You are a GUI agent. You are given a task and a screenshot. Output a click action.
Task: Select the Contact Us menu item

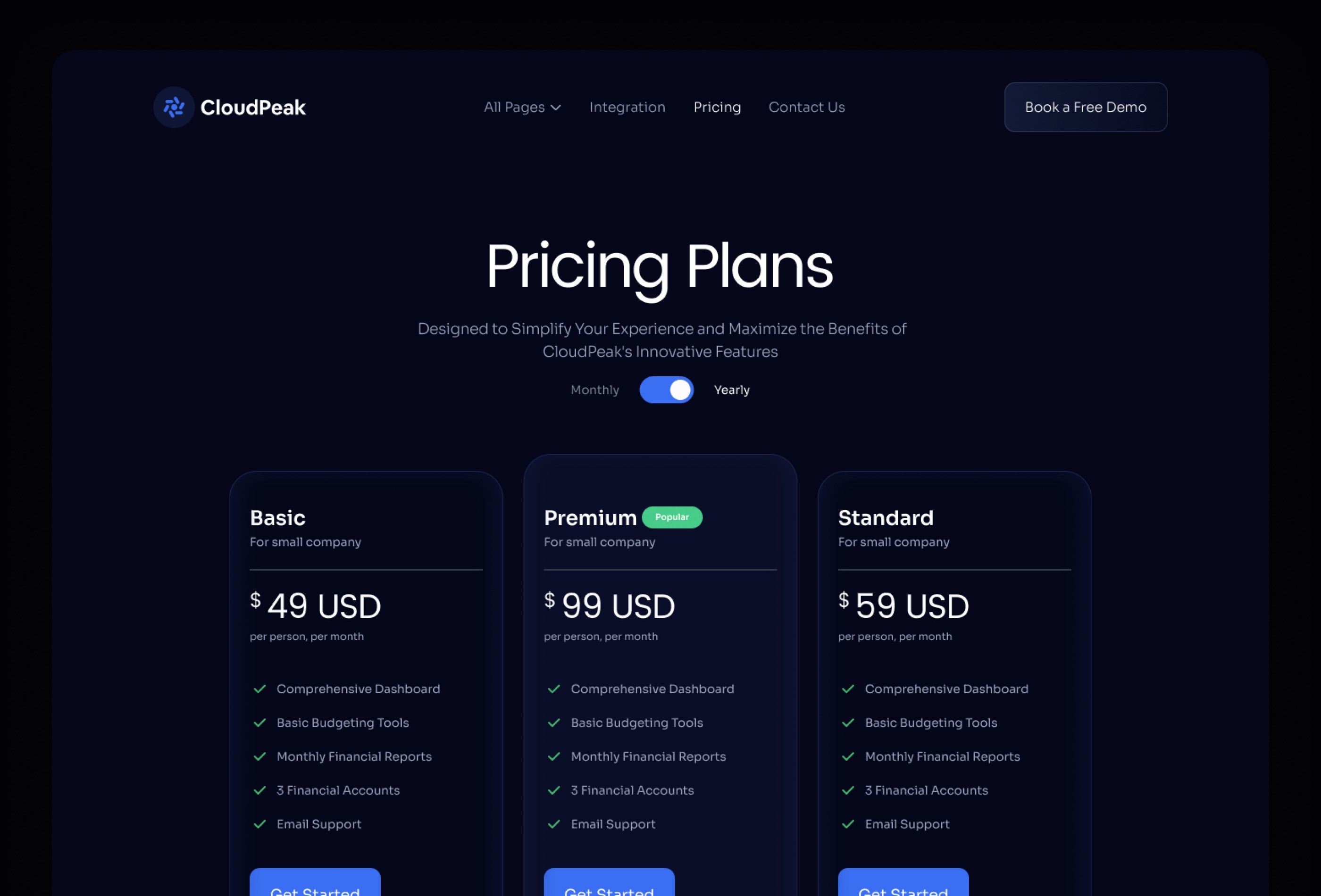pyautogui.click(x=806, y=106)
